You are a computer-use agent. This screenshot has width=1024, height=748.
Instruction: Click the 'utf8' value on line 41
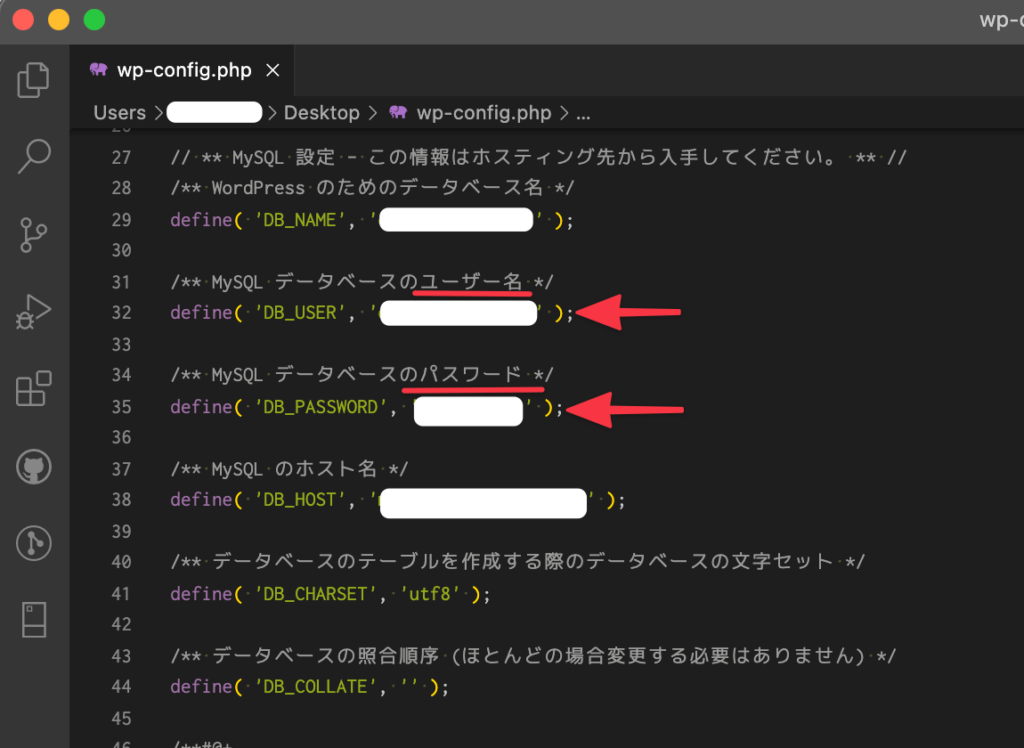tap(430, 593)
